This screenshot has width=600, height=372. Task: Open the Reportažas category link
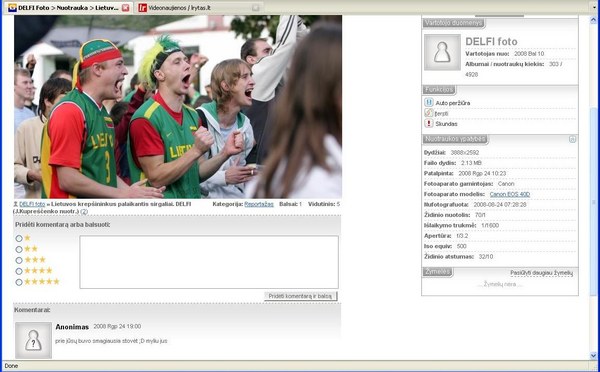pos(259,204)
